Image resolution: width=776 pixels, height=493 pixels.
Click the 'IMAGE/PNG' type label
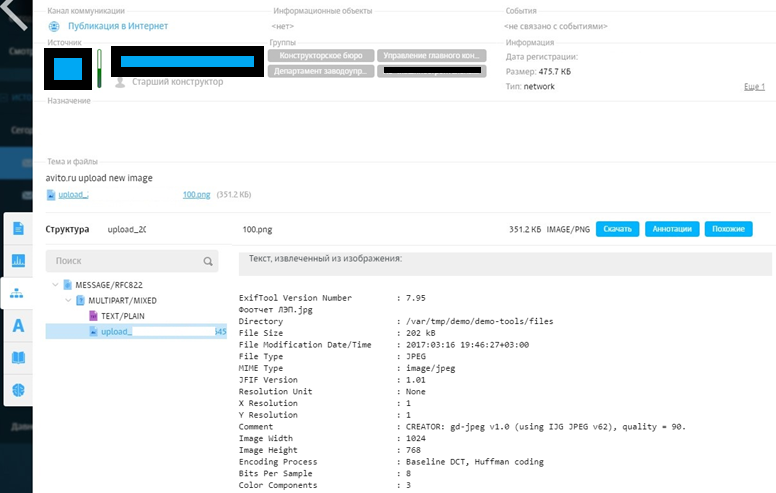tap(568, 229)
